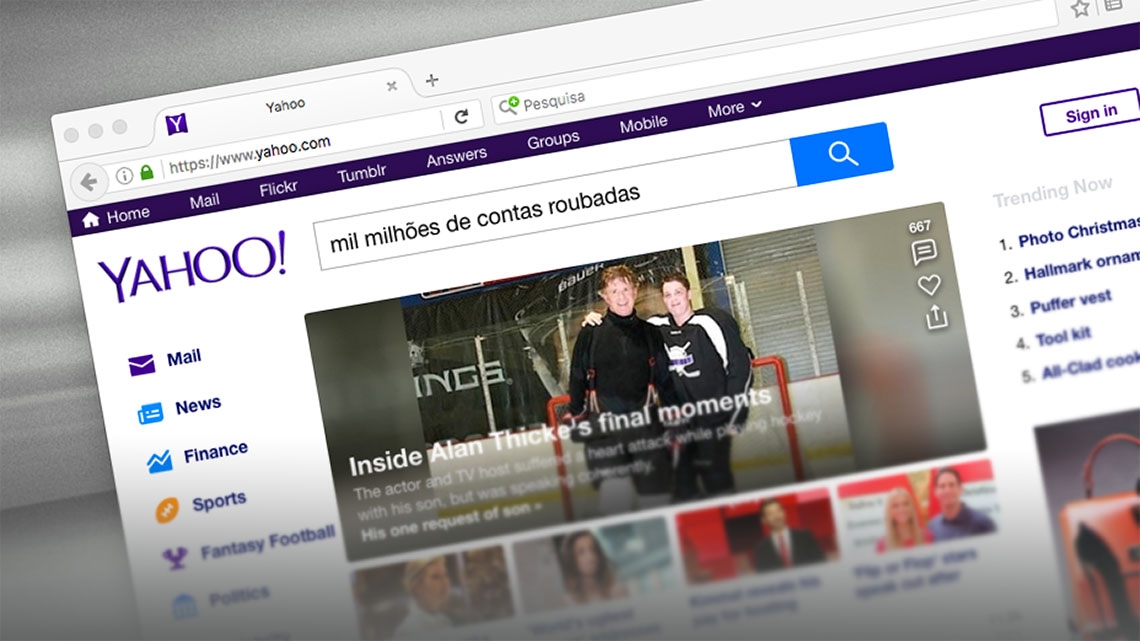Open the News sidebar link

pos(198,405)
